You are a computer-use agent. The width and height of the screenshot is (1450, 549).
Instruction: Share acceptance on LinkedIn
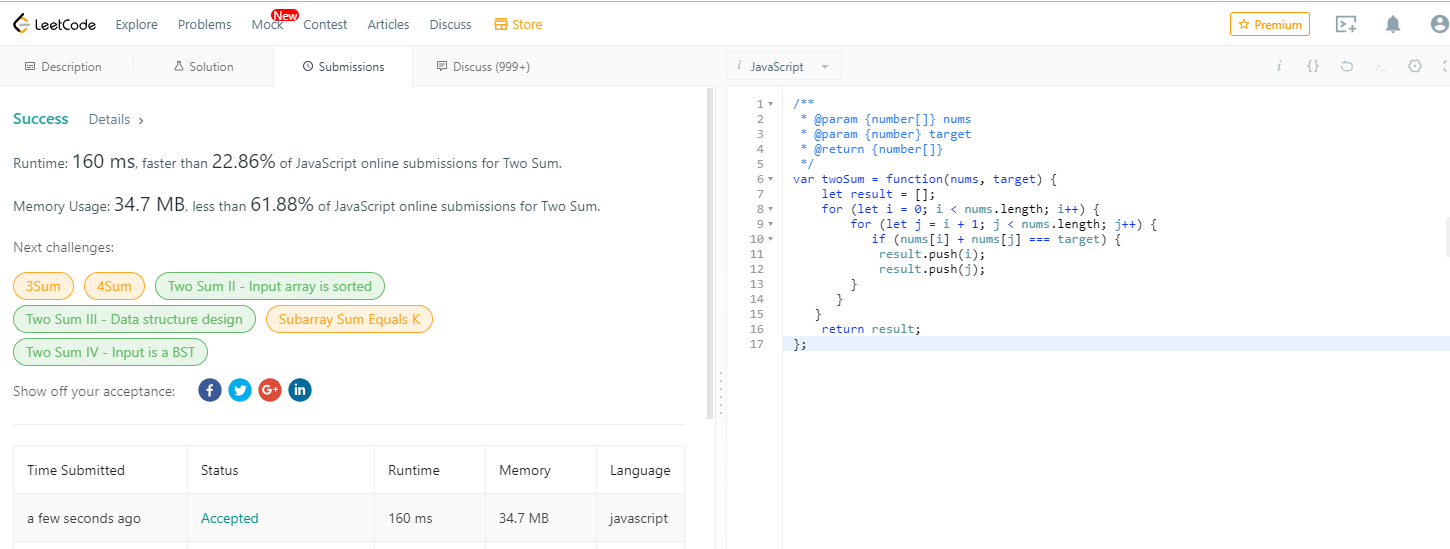click(300, 390)
